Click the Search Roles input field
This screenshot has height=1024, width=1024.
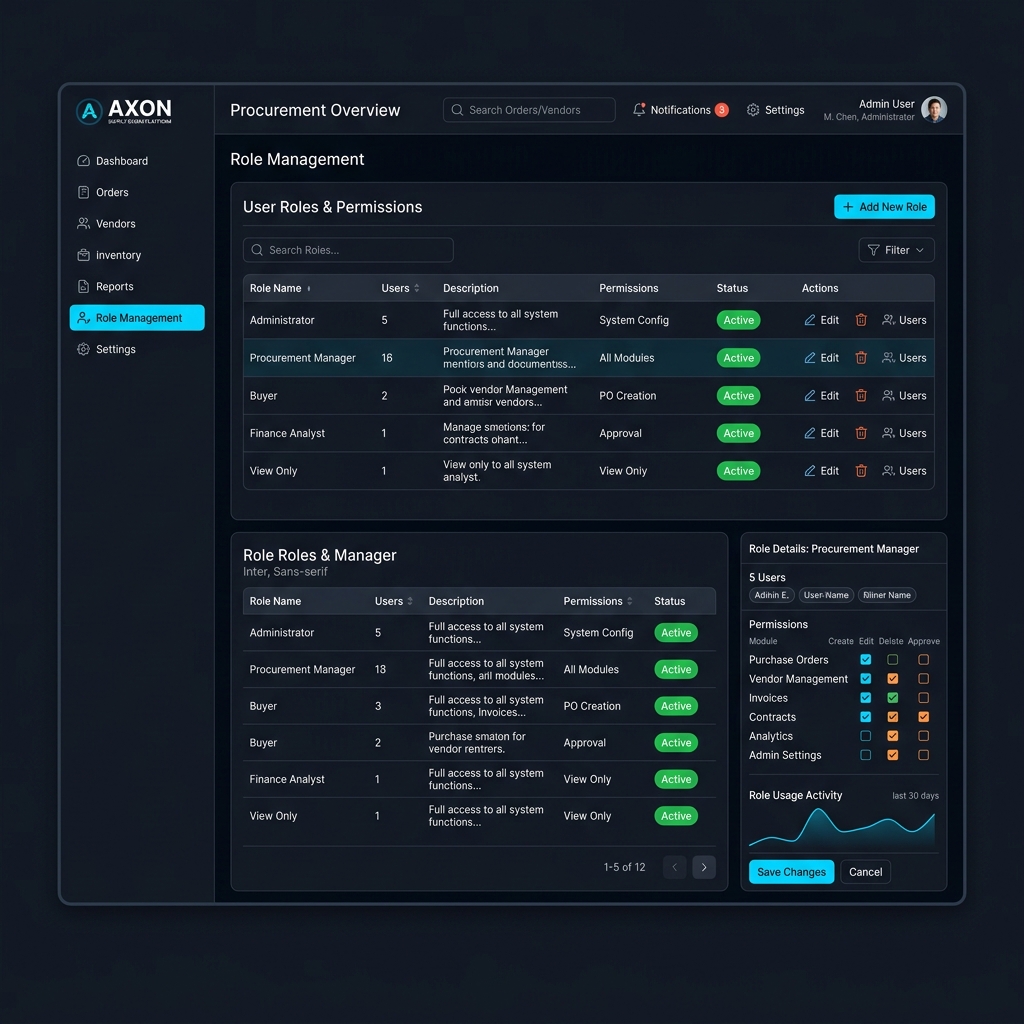[x=348, y=250]
